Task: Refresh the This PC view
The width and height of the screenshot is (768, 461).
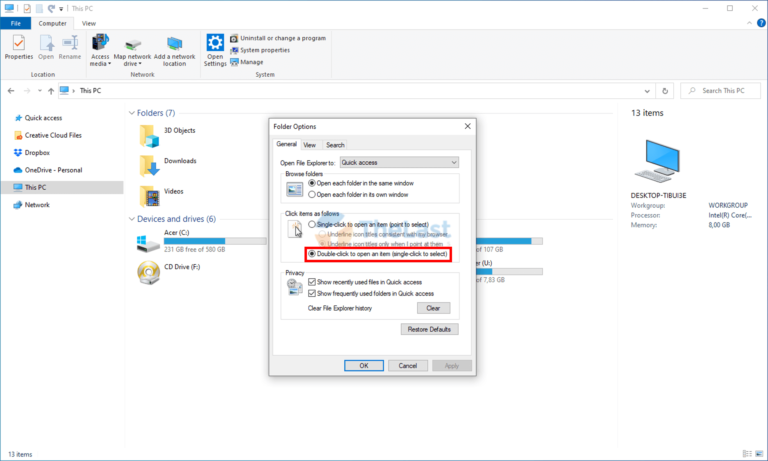Action: click(x=665, y=91)
